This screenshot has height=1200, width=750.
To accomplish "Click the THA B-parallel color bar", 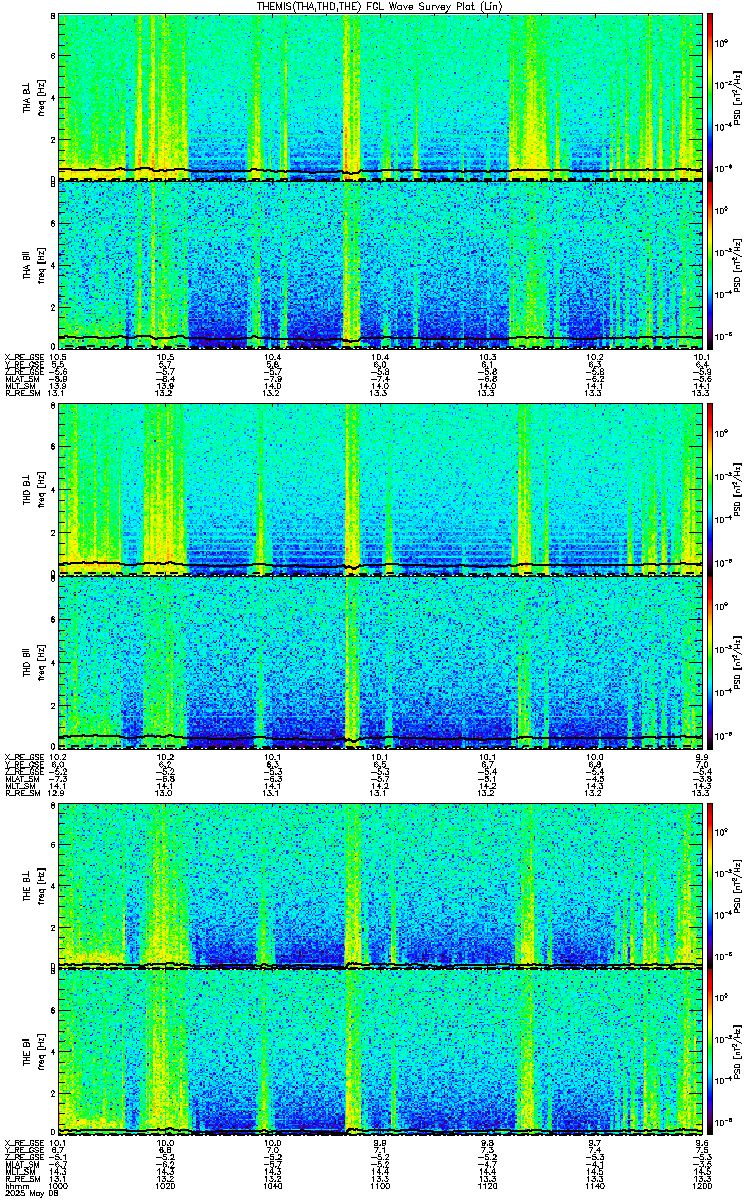I will point(709,267).
